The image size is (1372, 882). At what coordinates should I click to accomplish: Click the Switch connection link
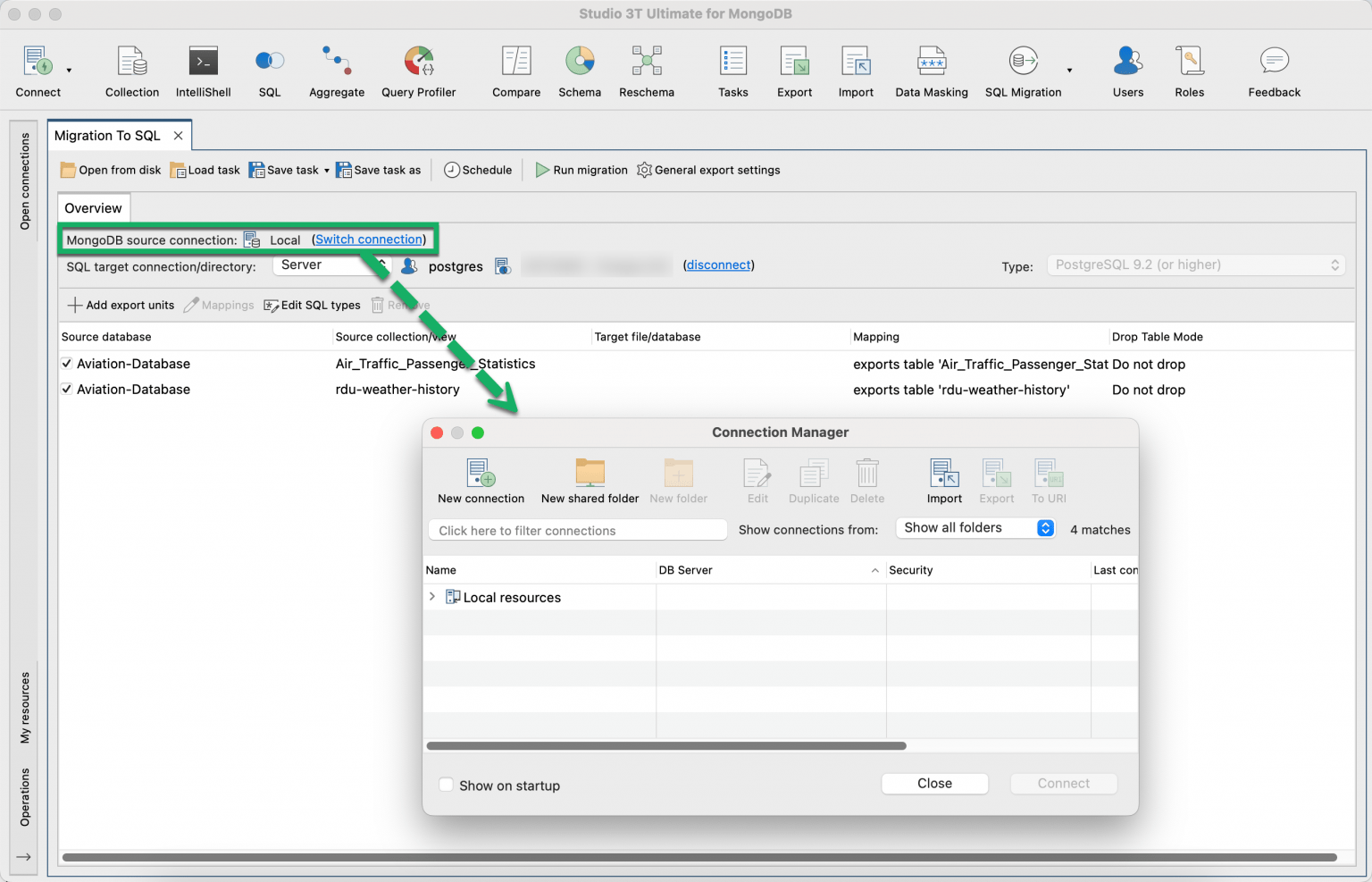coord(368,239)
